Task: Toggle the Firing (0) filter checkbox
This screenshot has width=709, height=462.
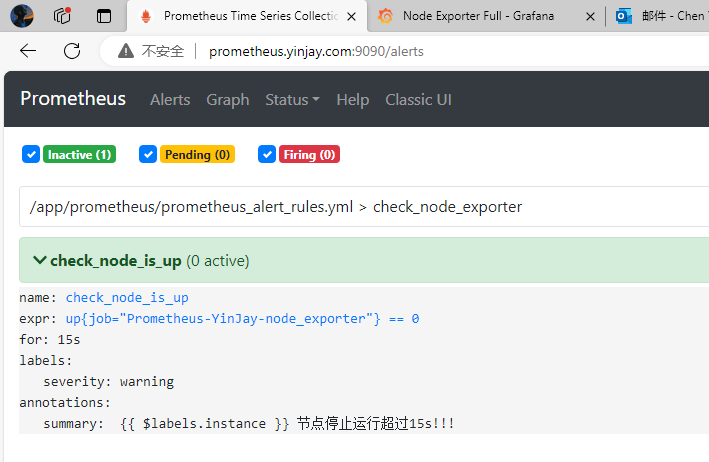Action: (267, 154)
